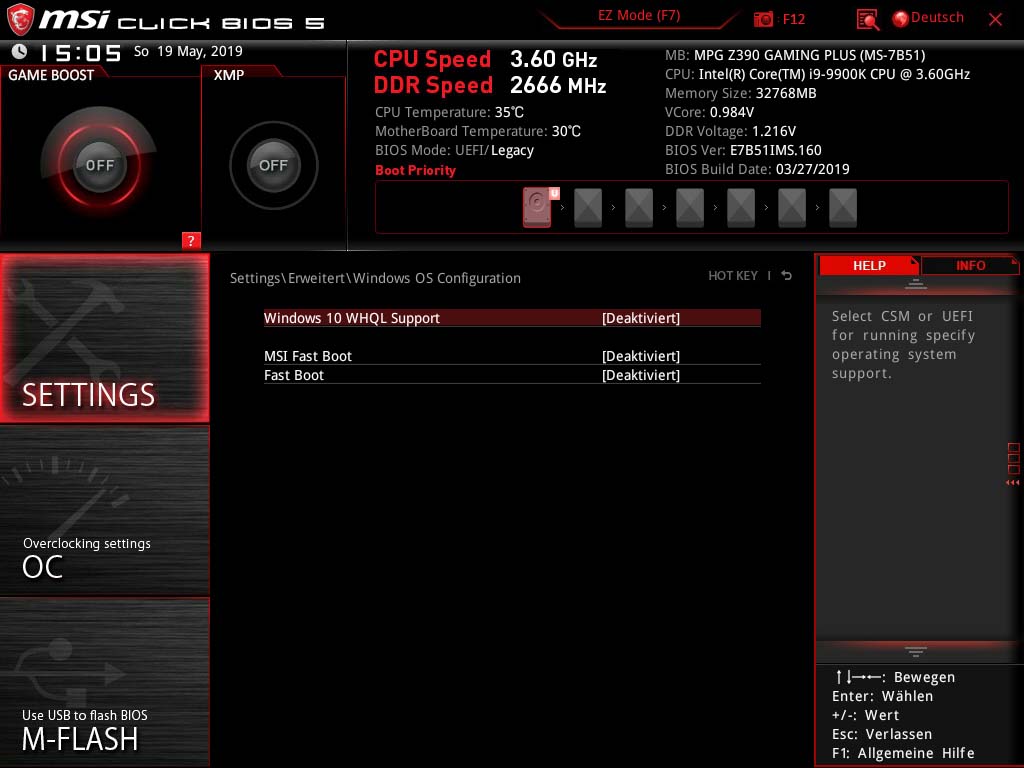Screen dimensions: 1024x768
Task: Select the hard disk boot priority device
Action: (x=537, y=208)
